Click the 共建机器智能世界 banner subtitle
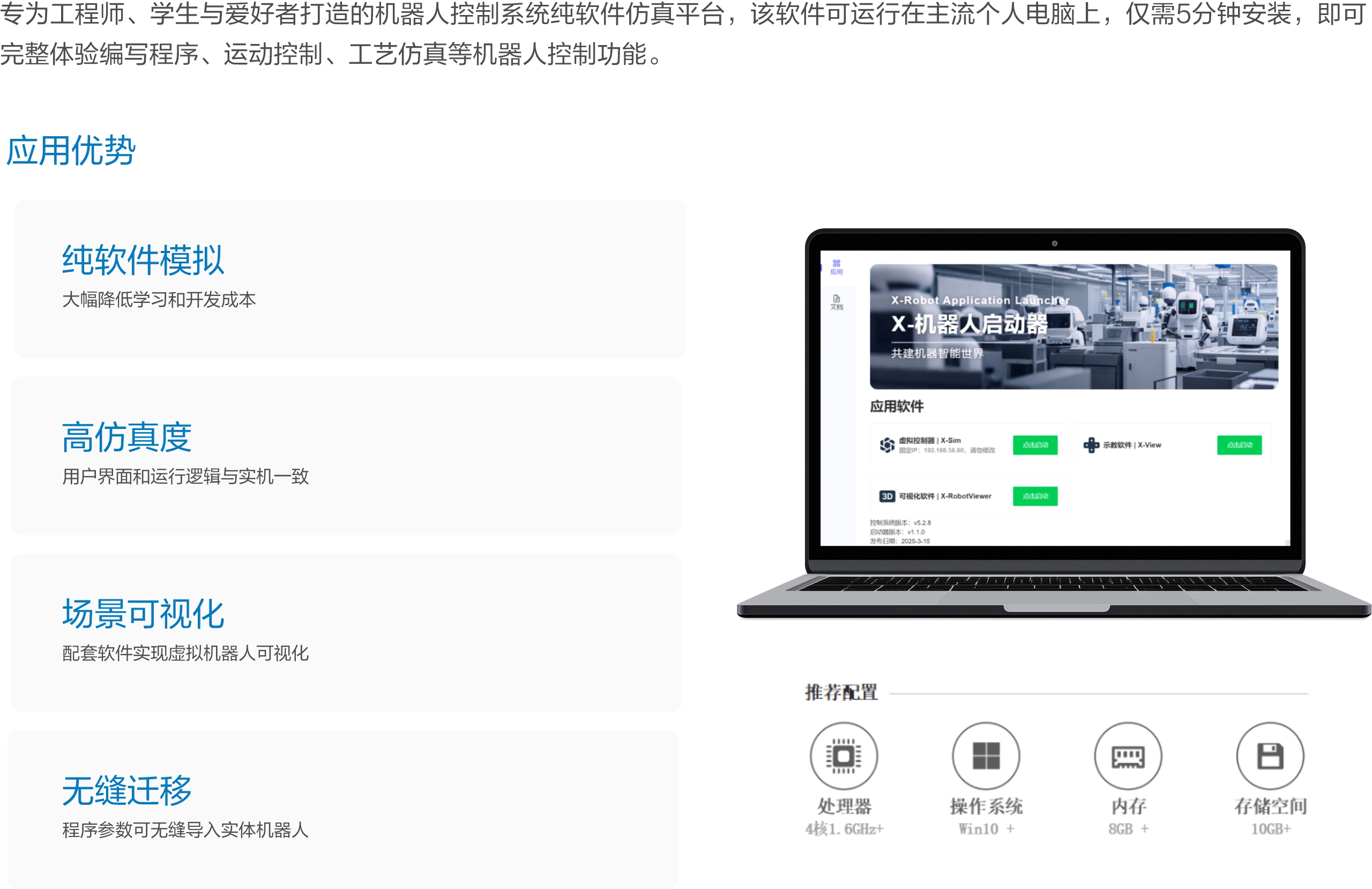Screen dimensions: 1372x889 937,353
